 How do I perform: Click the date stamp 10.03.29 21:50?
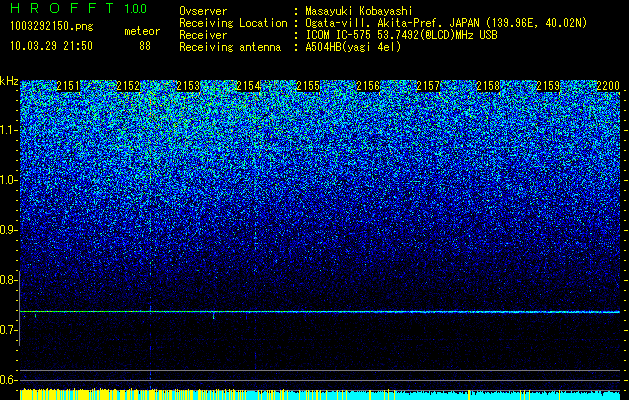coord(51,46)
